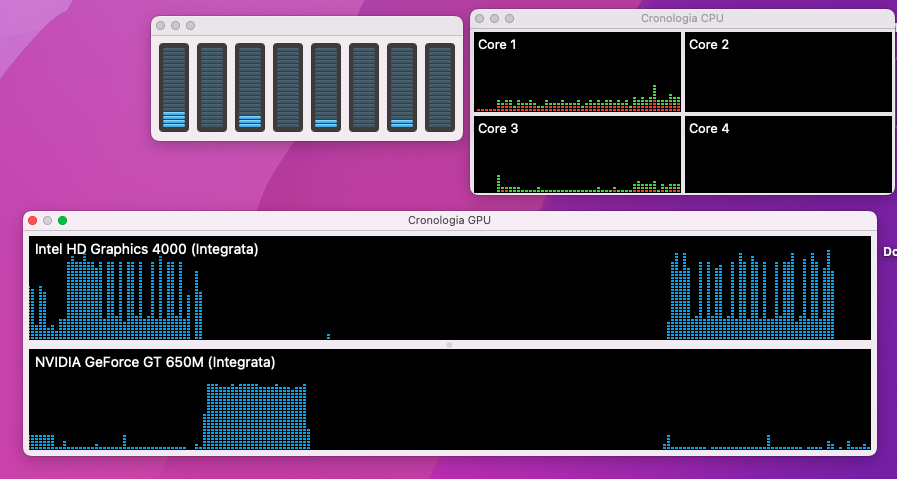
Task: Click the sixth CPU usage bar meter
Action: 364,87
